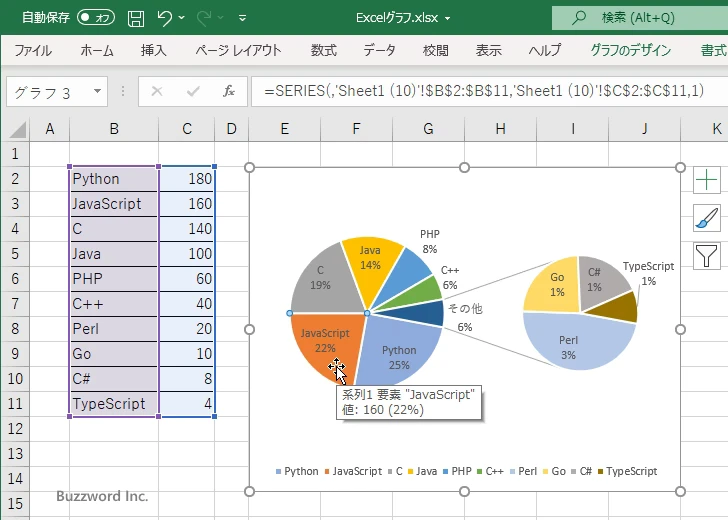The width and height of the screenshot is (728, 520).
Task: Select column B header
Action: click(114, 129)
